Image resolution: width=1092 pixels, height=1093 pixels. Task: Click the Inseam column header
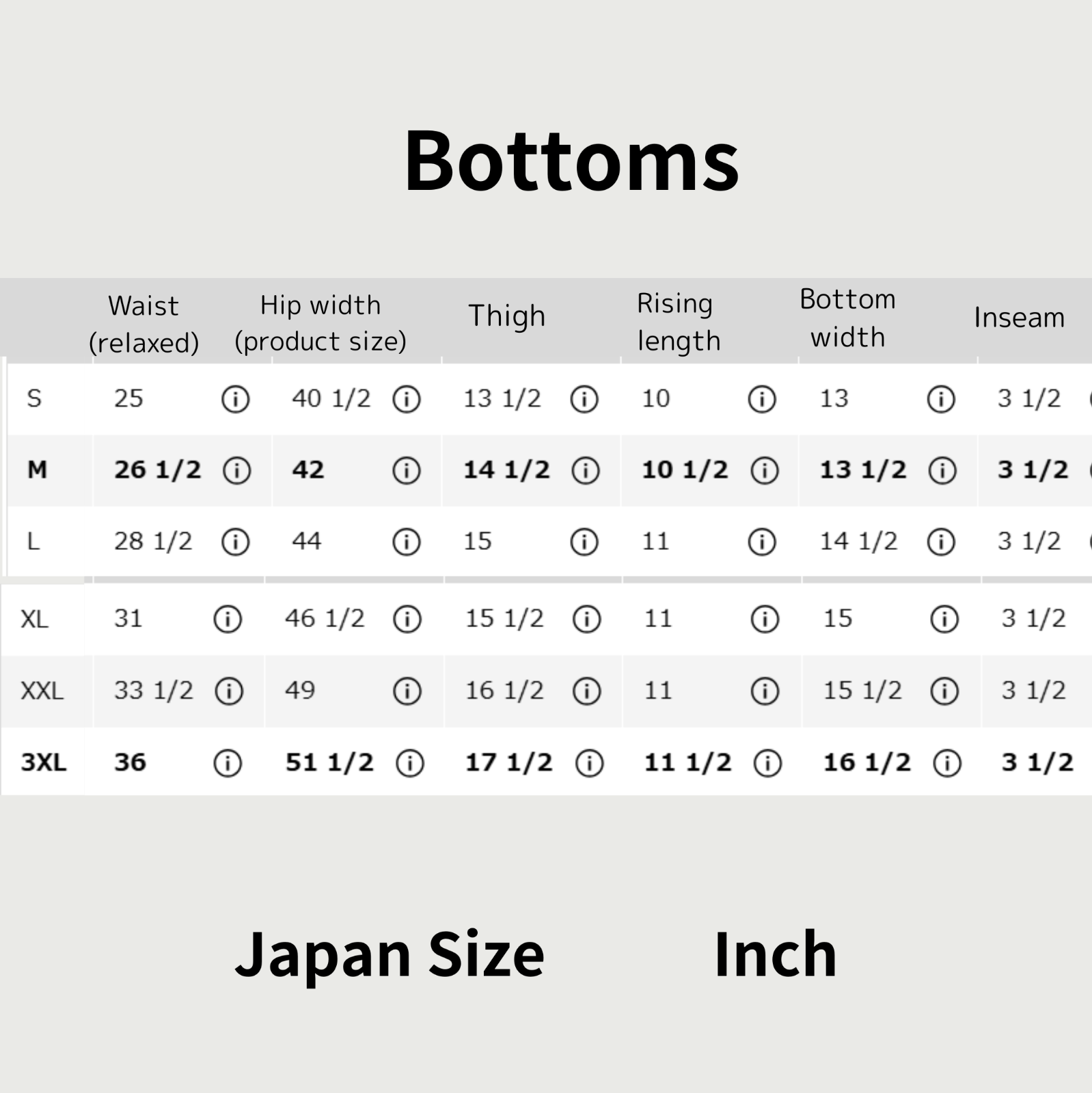tap(1019, 318)
